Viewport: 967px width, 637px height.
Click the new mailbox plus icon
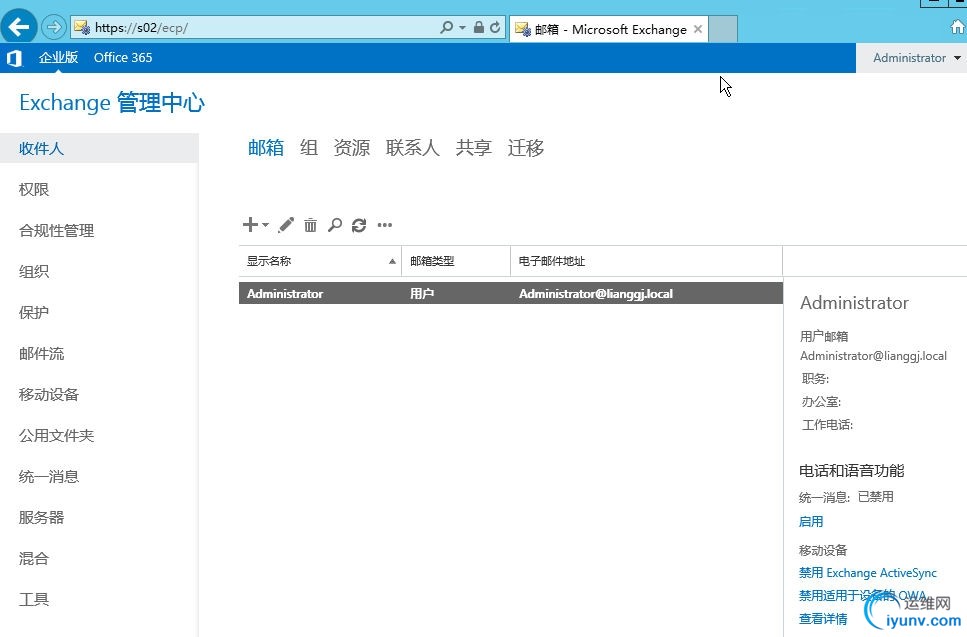pyautogui.click(x=250, y=224)
